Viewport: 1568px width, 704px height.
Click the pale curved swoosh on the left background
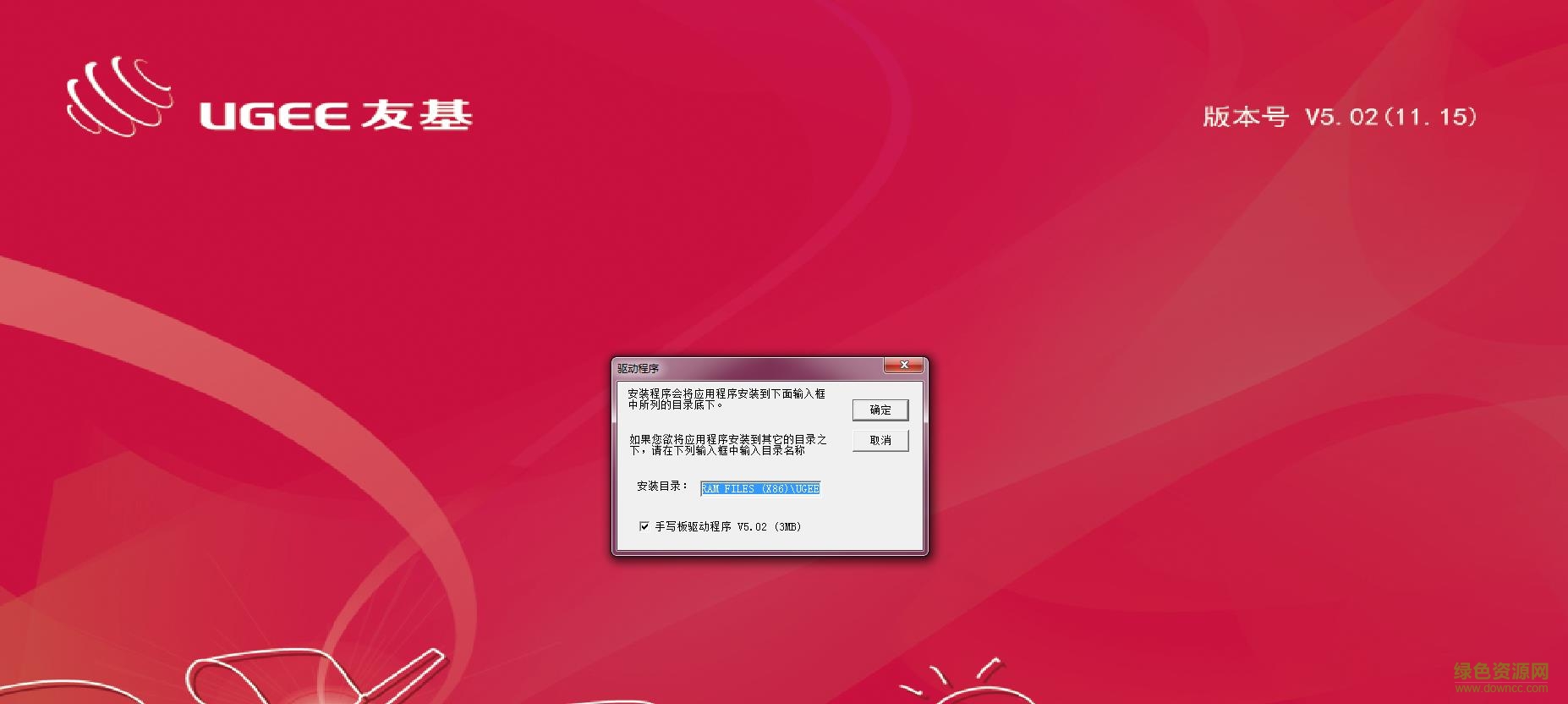coord(169,338)
